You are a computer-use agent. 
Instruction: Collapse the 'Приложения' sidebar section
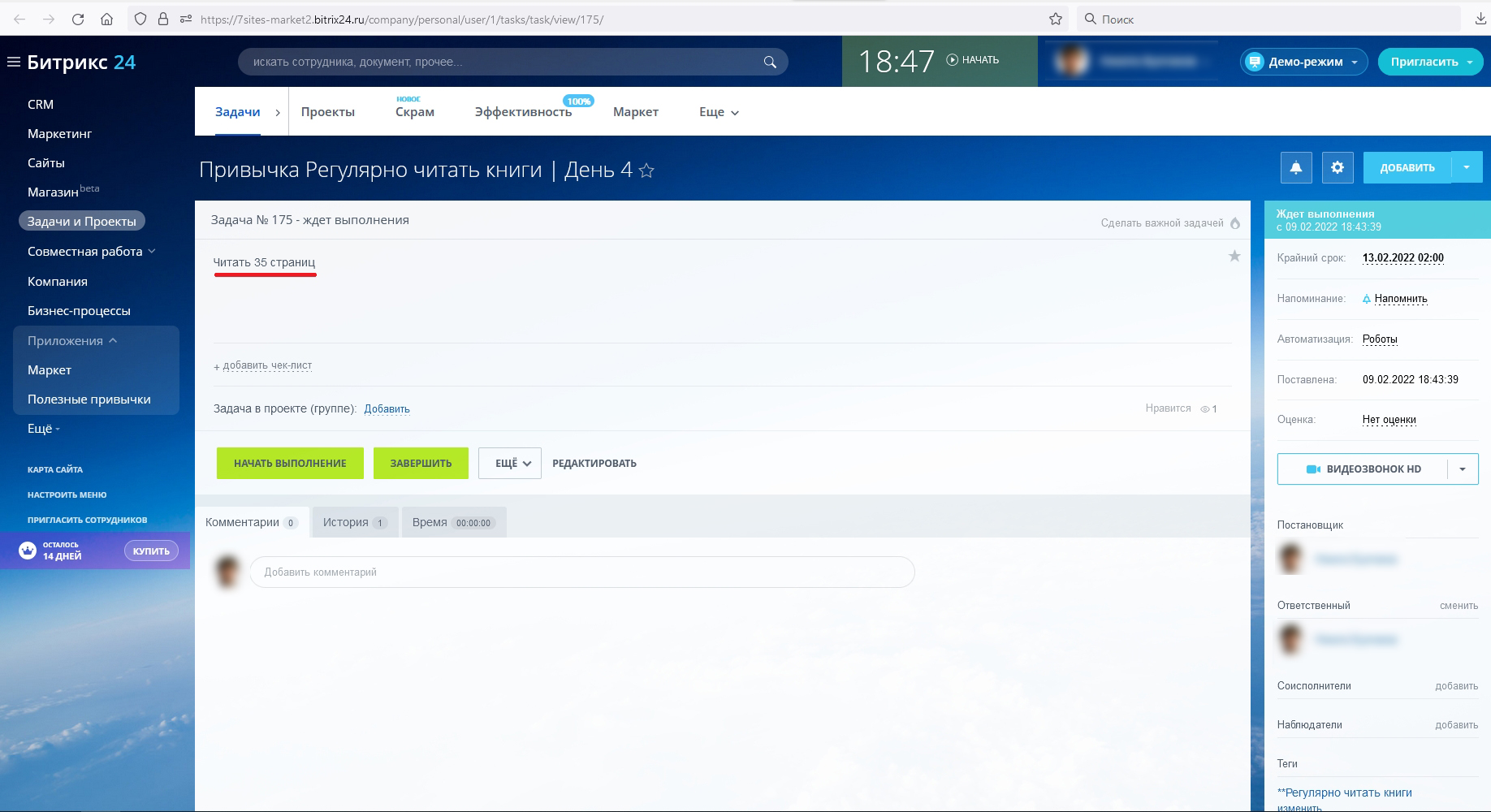tap(72, 341)
